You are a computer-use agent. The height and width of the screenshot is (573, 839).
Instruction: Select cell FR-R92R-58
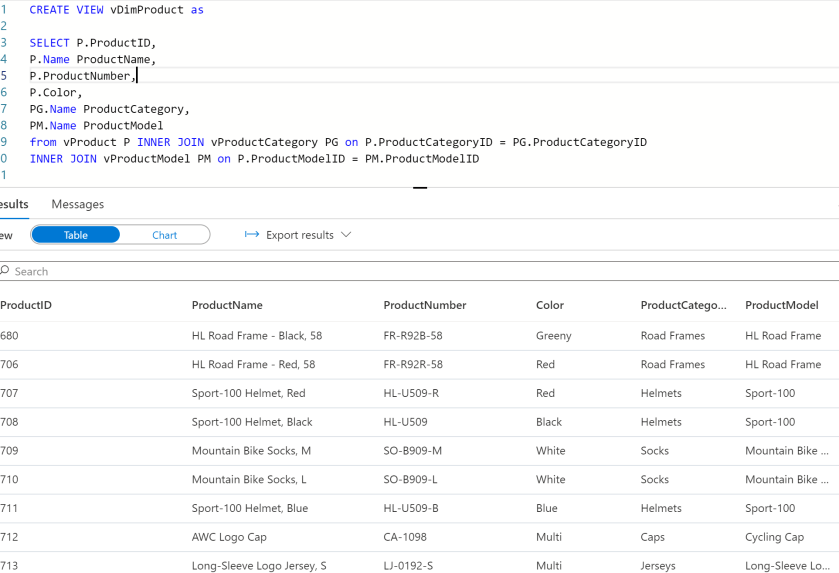(x=413, y=364)
